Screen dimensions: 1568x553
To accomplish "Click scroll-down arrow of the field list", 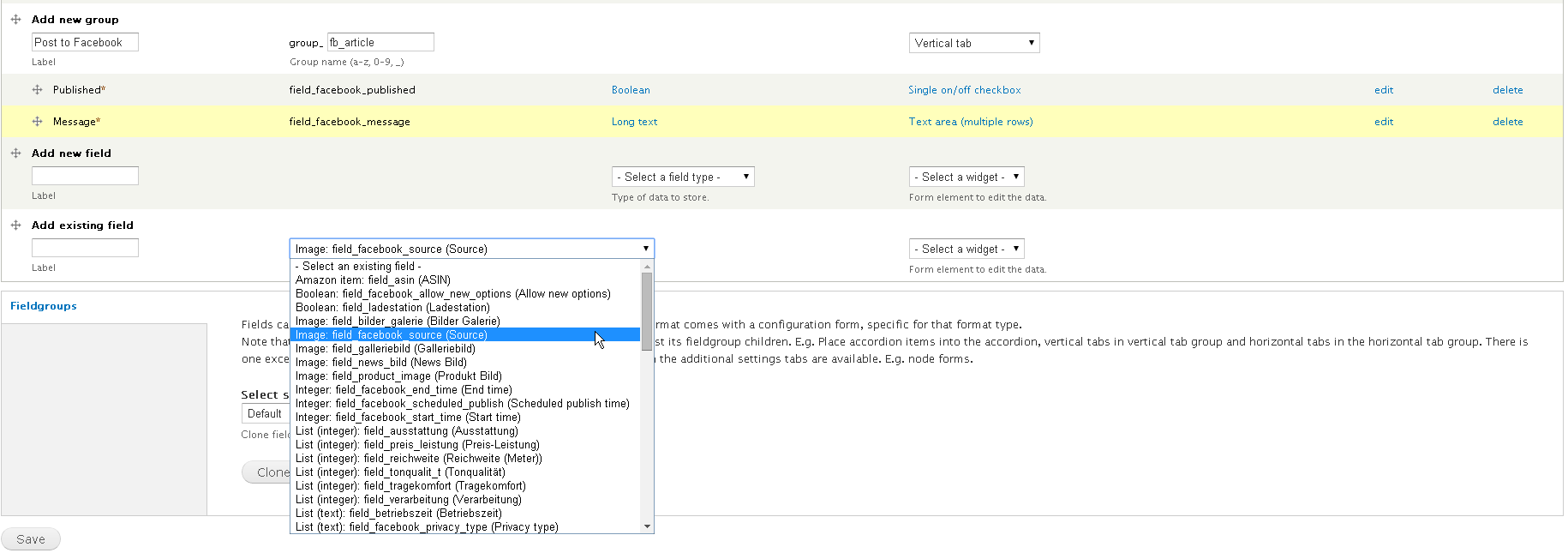I will 647,526.
